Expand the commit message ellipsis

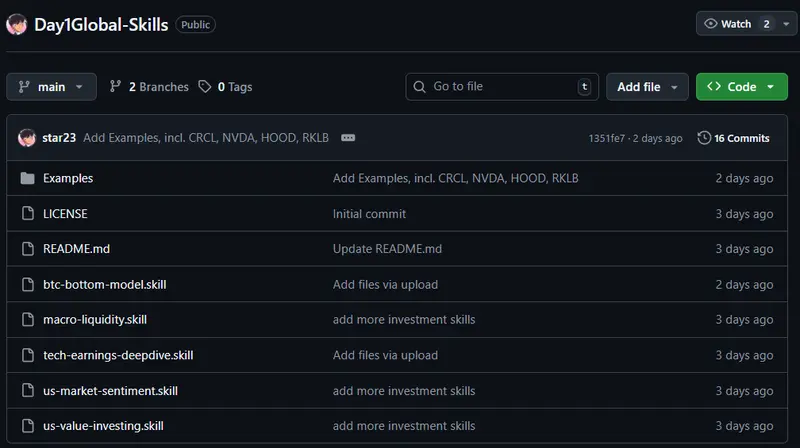(x=348, y=138)
